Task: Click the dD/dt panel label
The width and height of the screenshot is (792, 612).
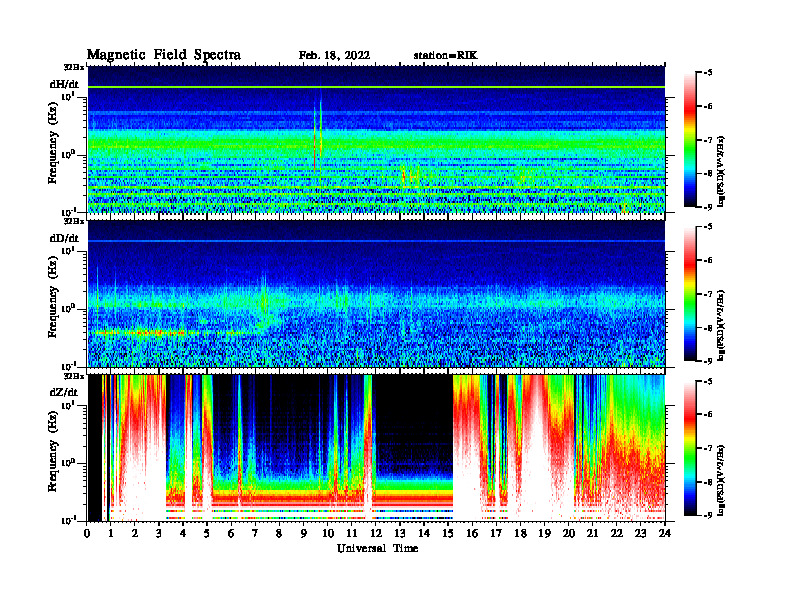Action: point(64,238)
